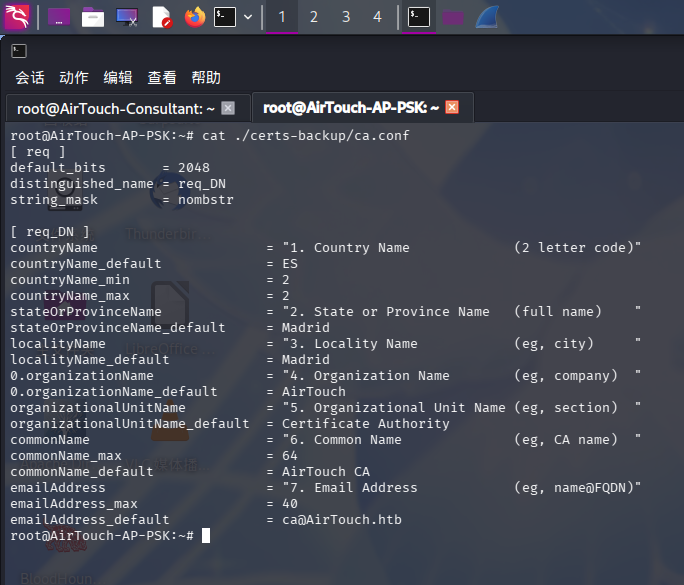Click the '"1. Country Name' prompt text
Screen dimensions: 684x585
click(x=345, y=248)
